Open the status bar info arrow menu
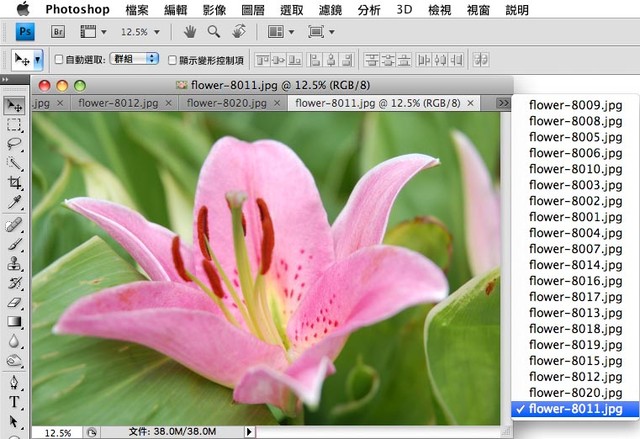640x439 pixels. click(x=249, y=432)
